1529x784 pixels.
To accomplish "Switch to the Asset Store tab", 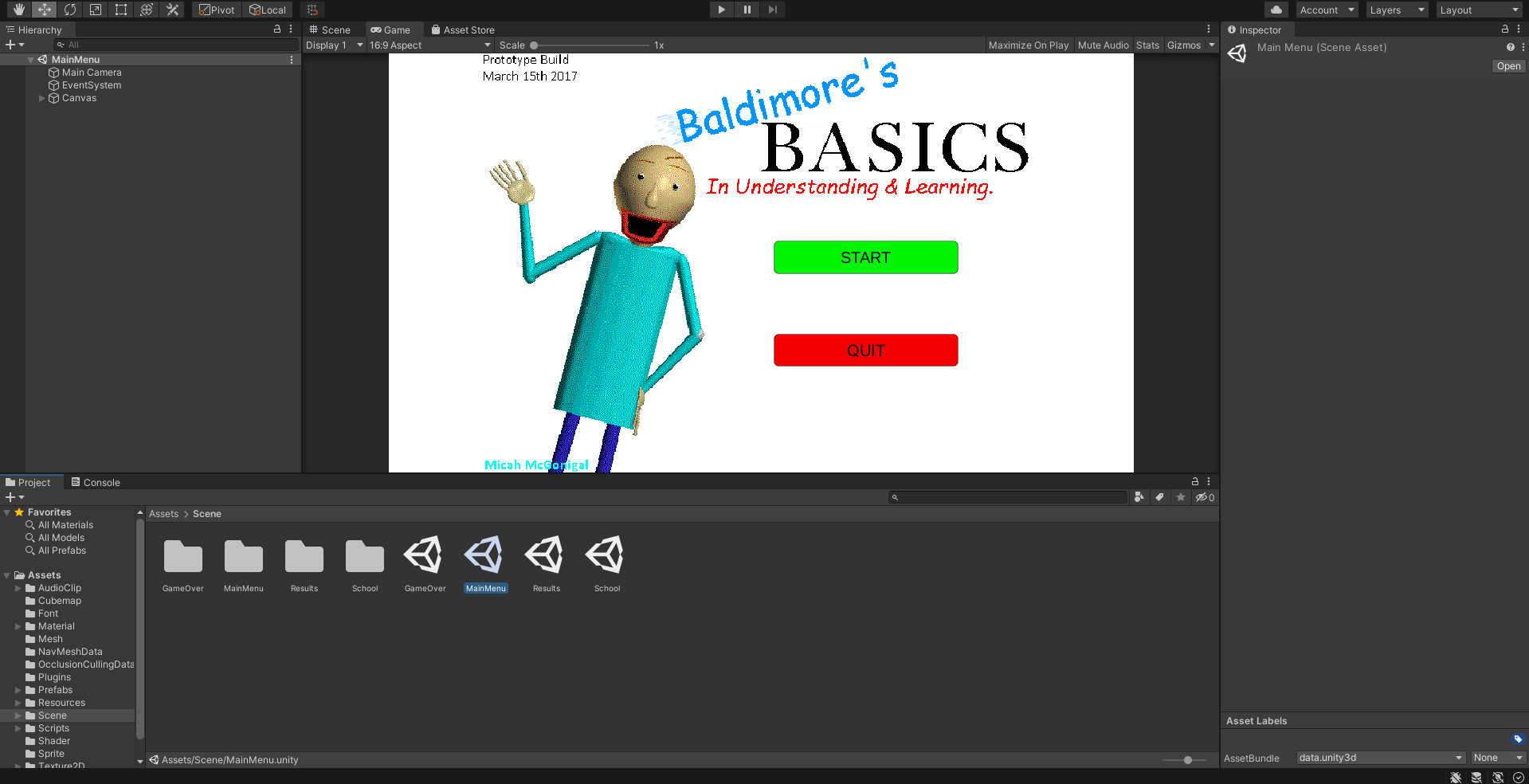I will [463, 29].
